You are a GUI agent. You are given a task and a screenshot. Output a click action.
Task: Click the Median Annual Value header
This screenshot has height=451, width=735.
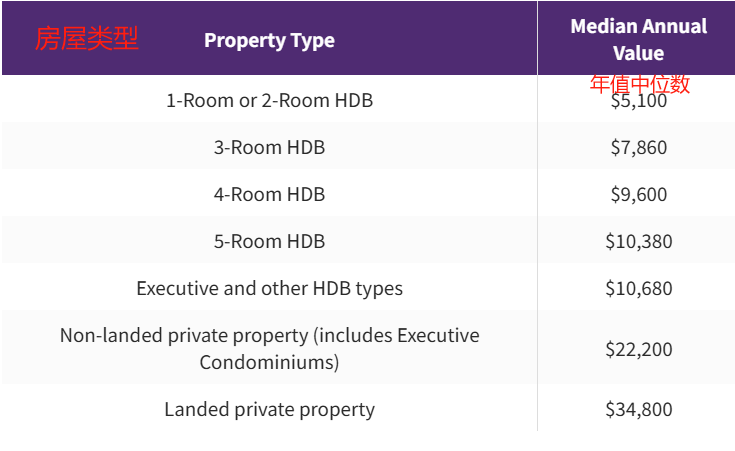pos(638,39)
